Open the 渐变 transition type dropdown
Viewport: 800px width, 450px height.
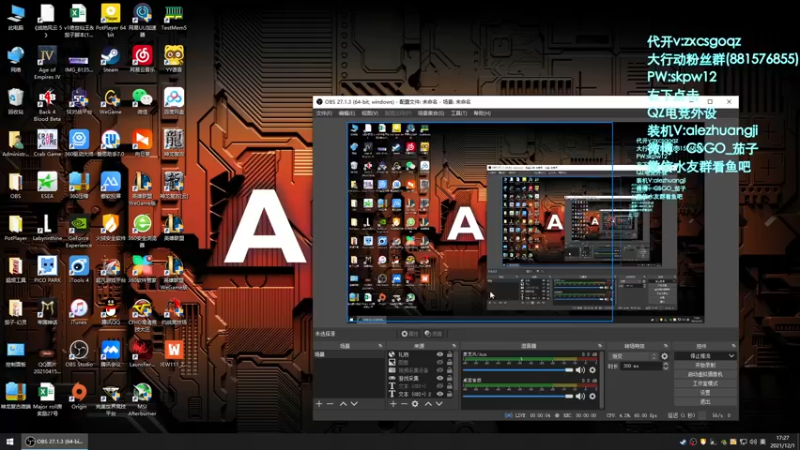[633, 356]
